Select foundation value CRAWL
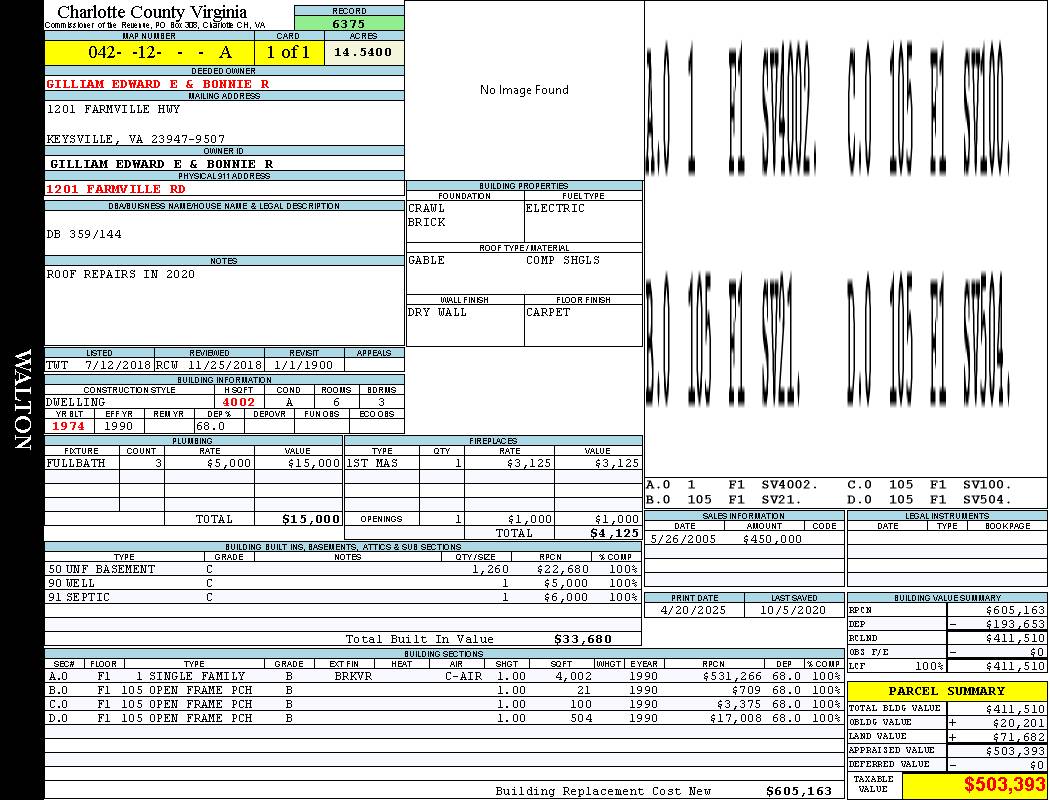This screenshot has width=1050, height=800. 426,208
